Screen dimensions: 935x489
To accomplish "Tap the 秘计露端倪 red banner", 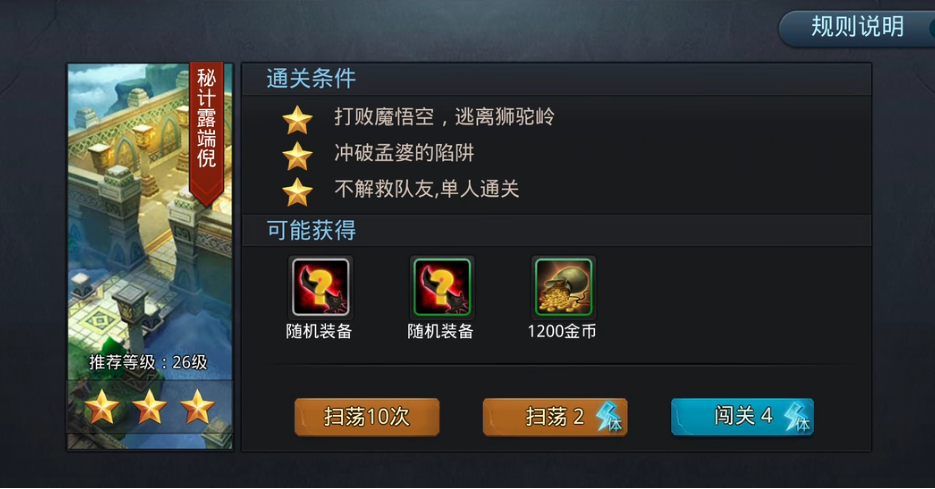I will pos(206,132).
